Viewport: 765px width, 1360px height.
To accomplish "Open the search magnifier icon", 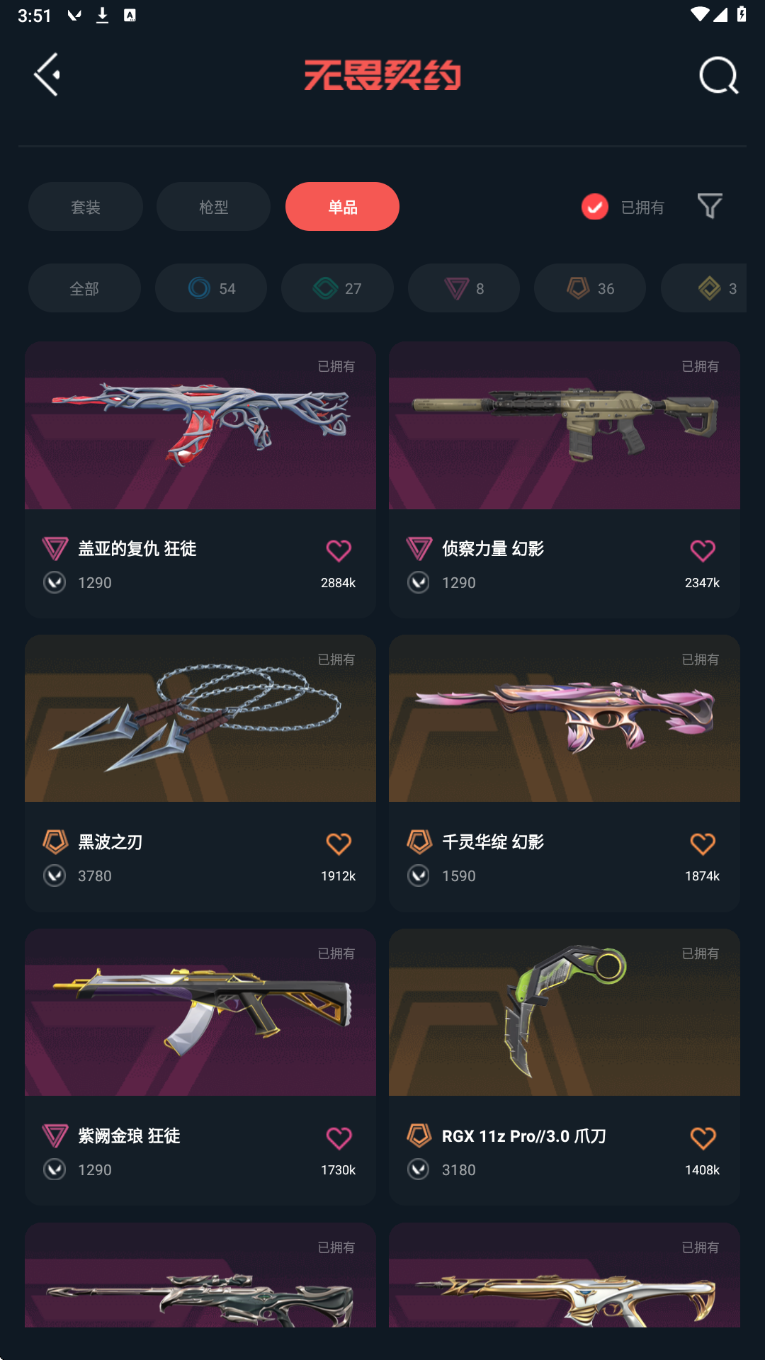I will (718, 76).
